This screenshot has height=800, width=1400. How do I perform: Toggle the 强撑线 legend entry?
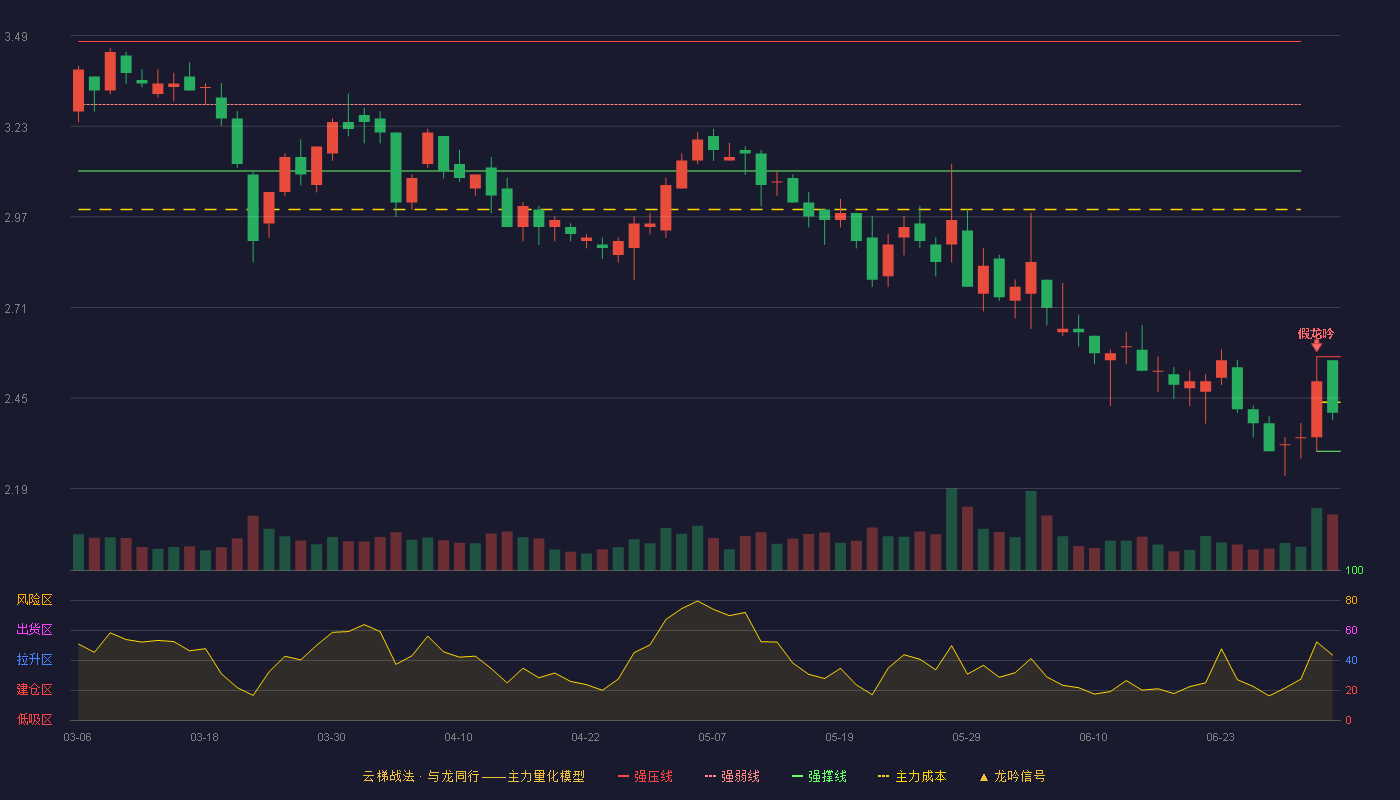(819, 776)
